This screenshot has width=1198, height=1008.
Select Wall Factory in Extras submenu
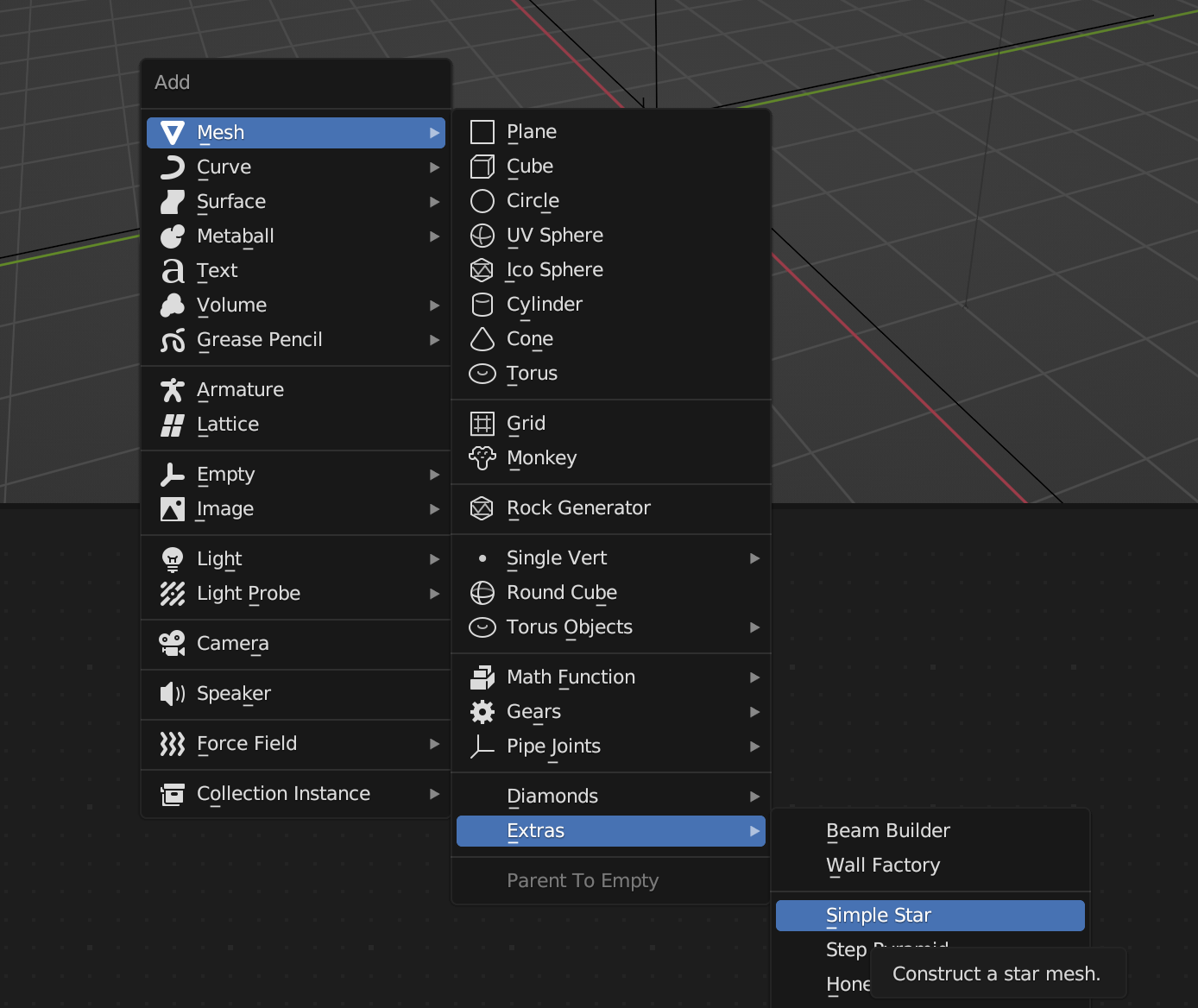[x=930, y=866]
